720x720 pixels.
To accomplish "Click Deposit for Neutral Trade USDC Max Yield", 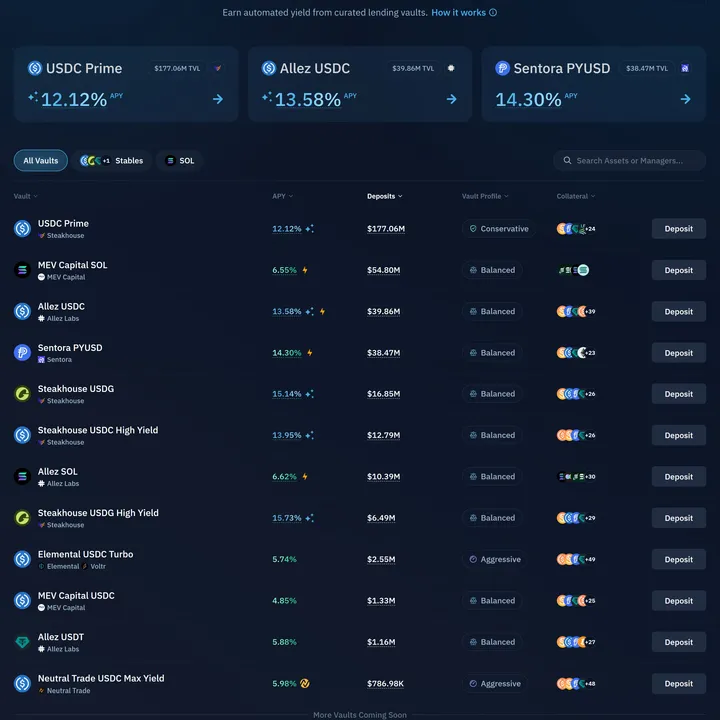I will tap(679, 684).
